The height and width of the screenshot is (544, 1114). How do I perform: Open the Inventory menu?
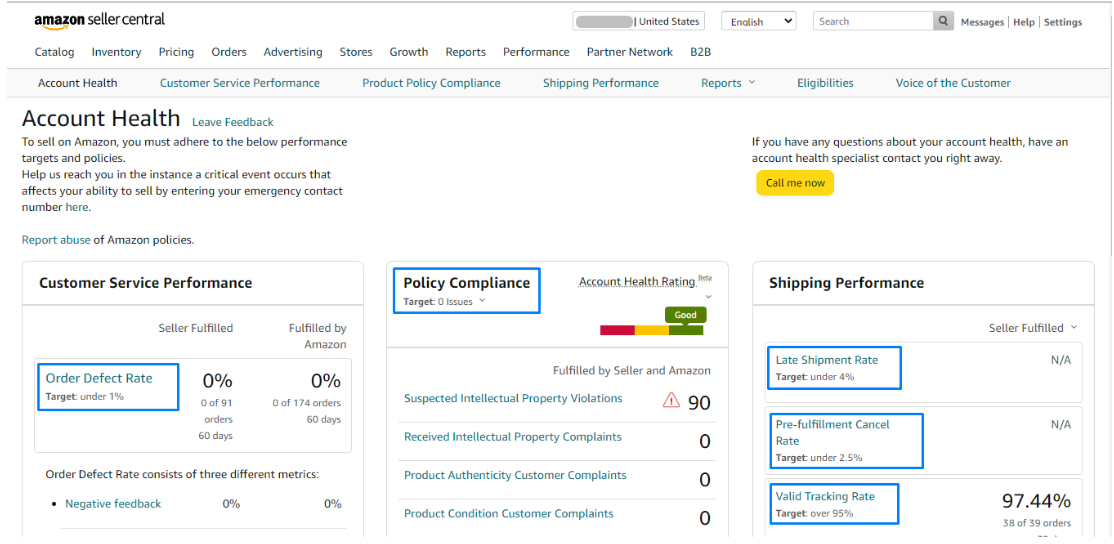click(x=116, y=52)
